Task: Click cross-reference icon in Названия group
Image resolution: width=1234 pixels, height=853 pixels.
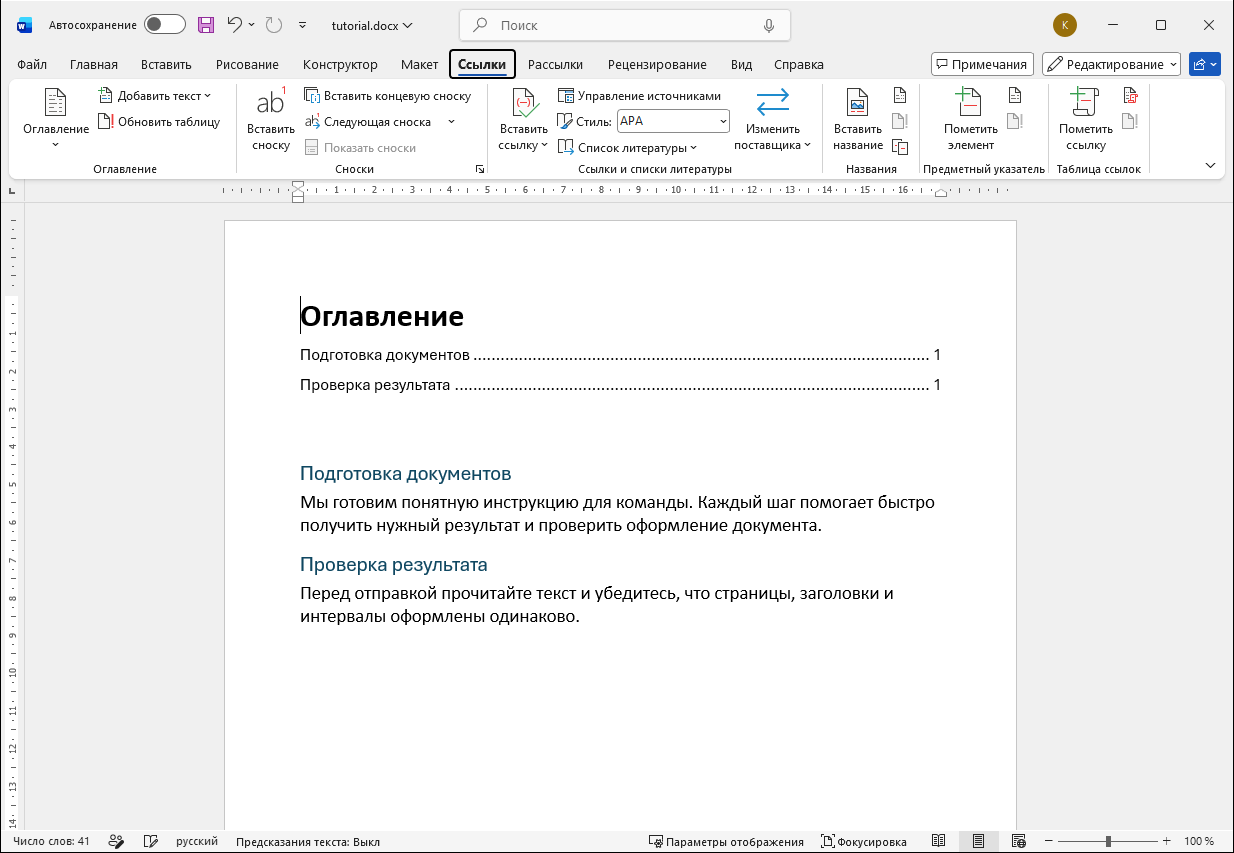Action: coord(900,147)
